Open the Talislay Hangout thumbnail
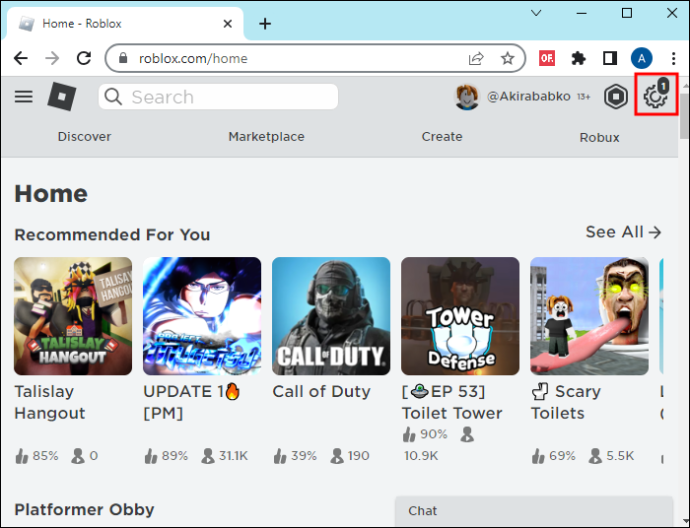The width and height of the screenshot is (690, 528). pos(73,316)
